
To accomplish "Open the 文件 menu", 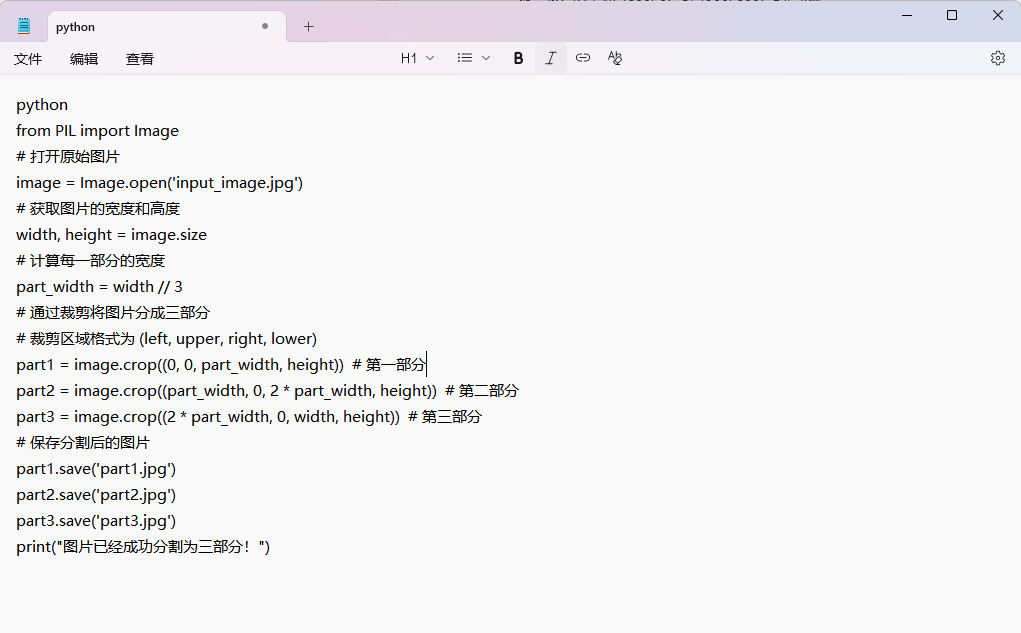I will point(28,59).
